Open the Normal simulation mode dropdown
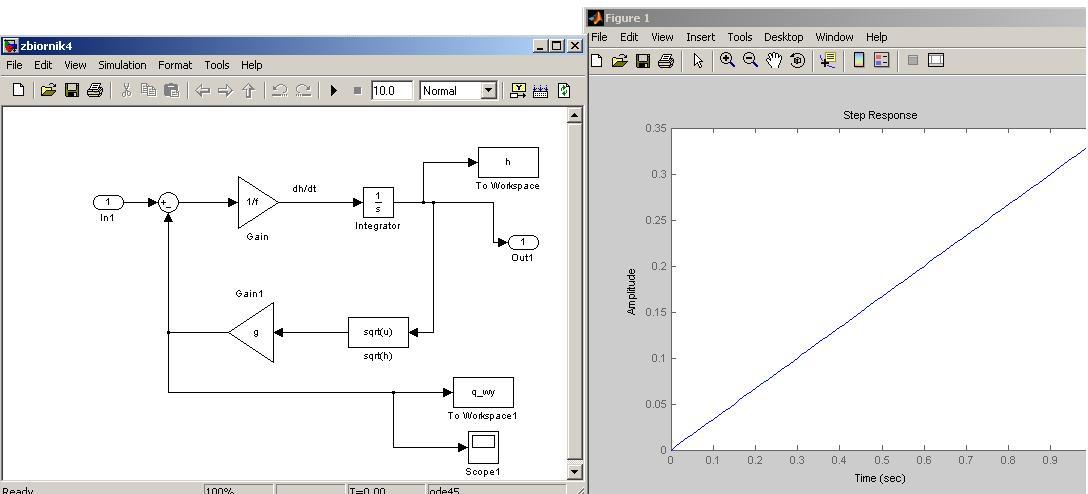This screenshot has height=494, width=1088. pyautogui.click(x=489, y=91)
